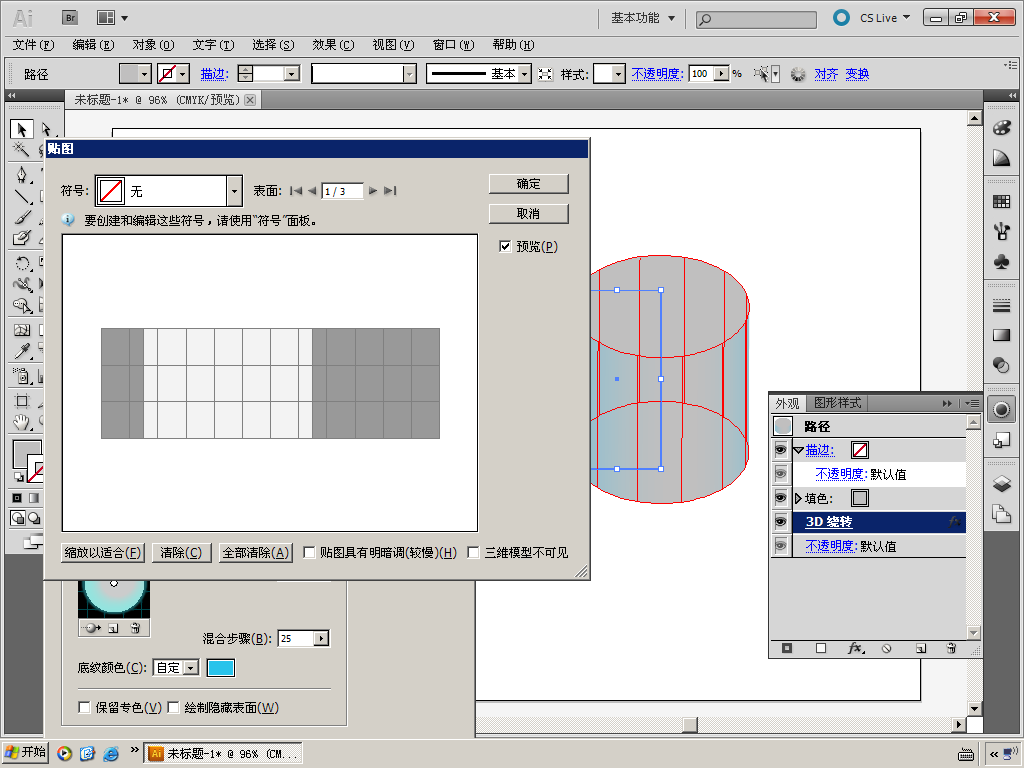The height and width of the screenshot is (768, 1024).
Task: Open the Symbols panel (club icon)
Action: (x=1001, y=261)
